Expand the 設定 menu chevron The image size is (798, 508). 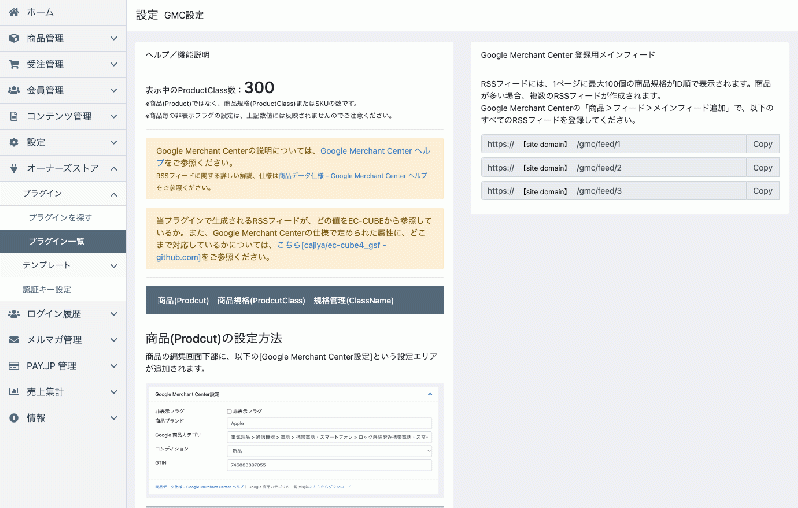click(114, 142)
